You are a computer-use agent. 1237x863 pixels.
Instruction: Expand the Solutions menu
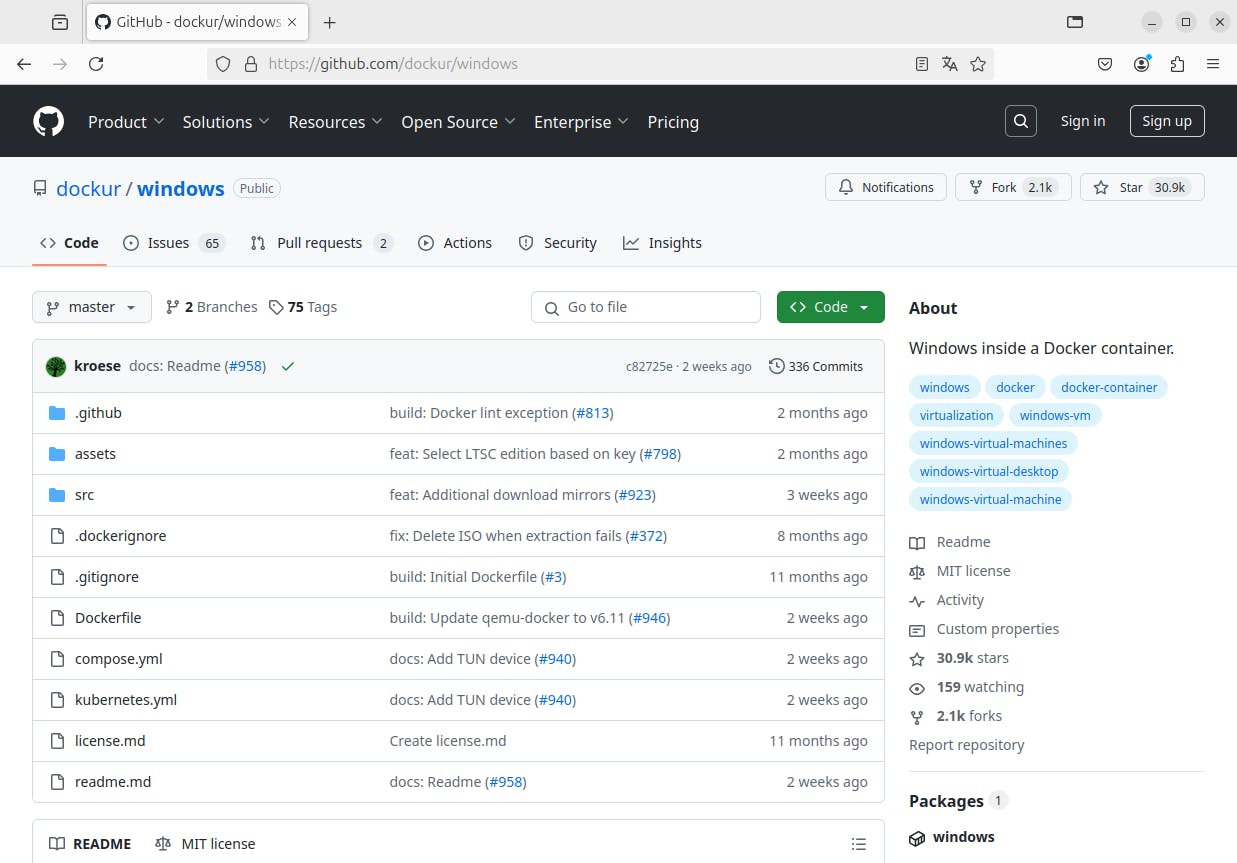coord(226,121)
